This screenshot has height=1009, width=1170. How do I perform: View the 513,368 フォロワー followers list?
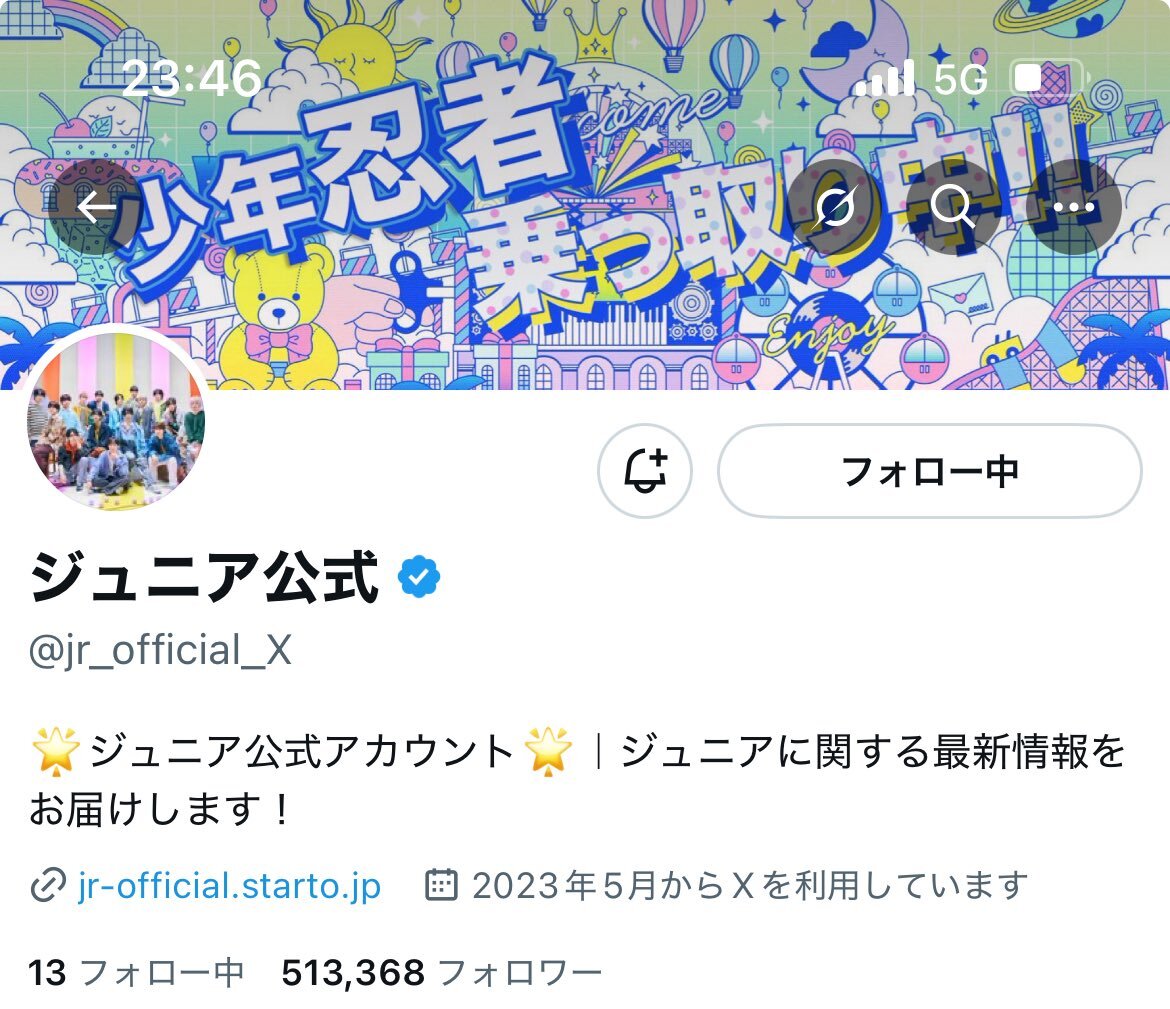[x=442, y=972]
